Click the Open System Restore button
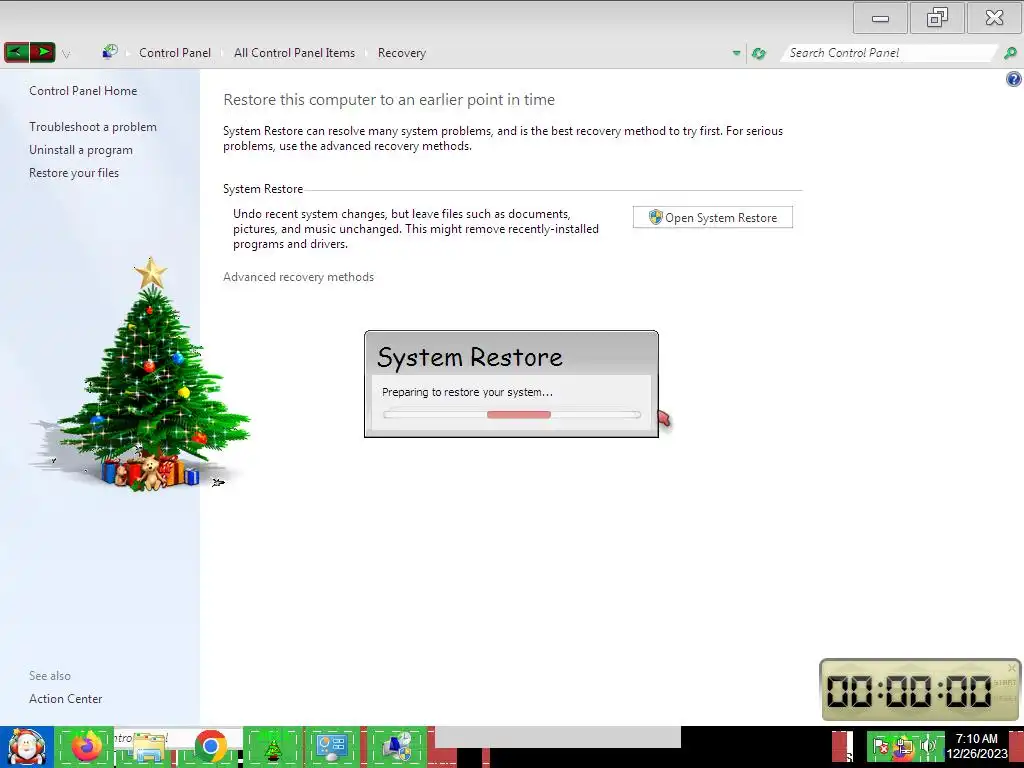The image size is (1024, 768). (712, 217)
